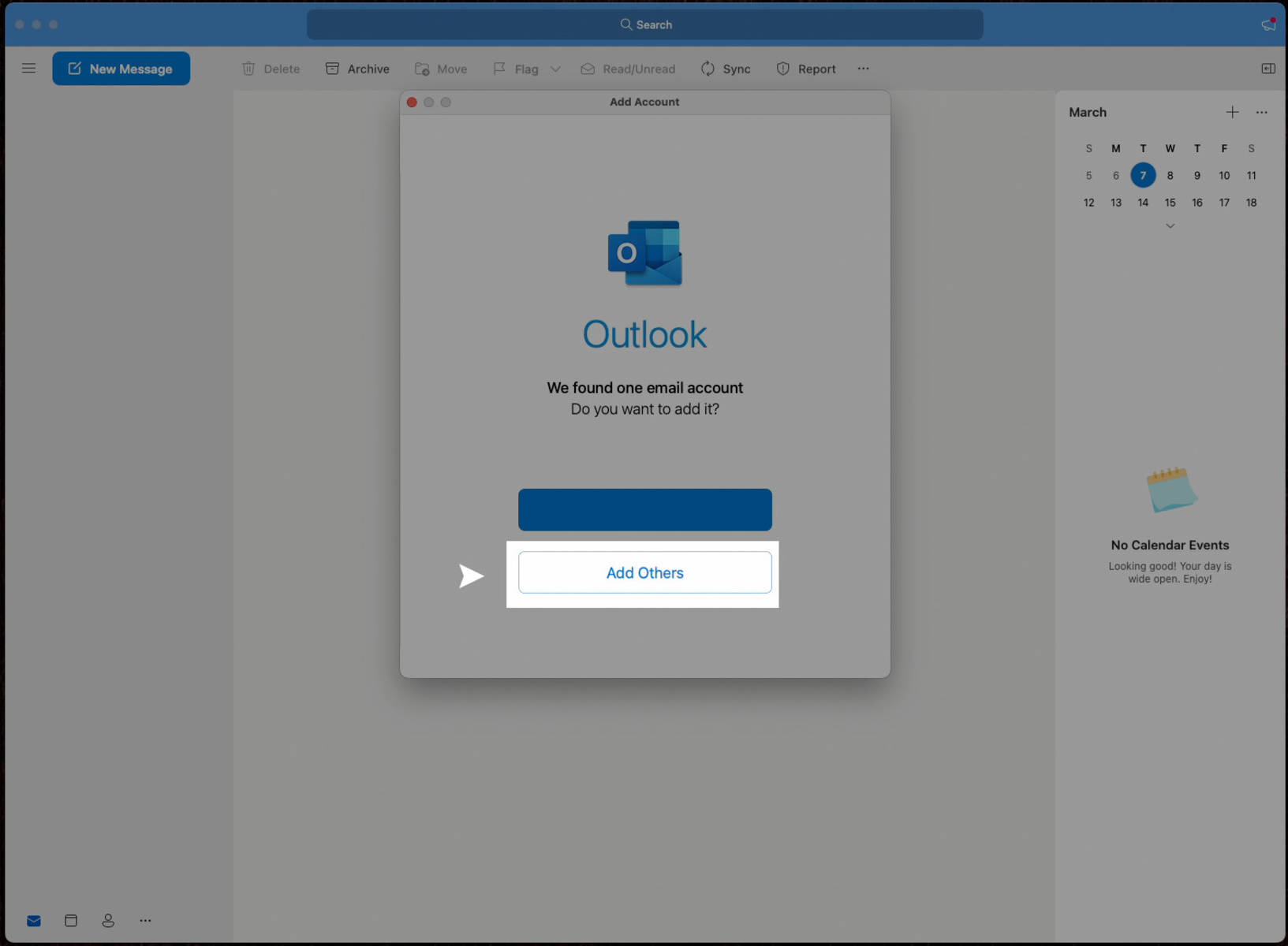Toggle the hamburger sidebar menu
Image resolution: width=1288 pixels, height=946 pixels.
coord(28,69)
